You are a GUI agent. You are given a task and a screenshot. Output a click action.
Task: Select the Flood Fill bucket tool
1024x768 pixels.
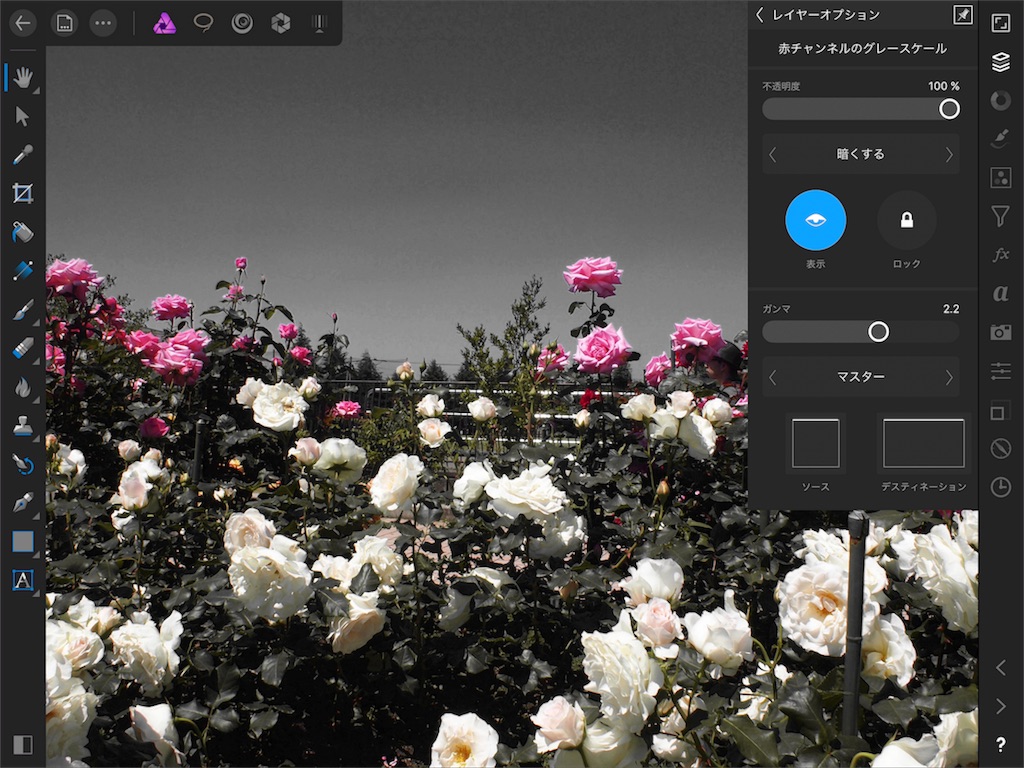point(23,232)
